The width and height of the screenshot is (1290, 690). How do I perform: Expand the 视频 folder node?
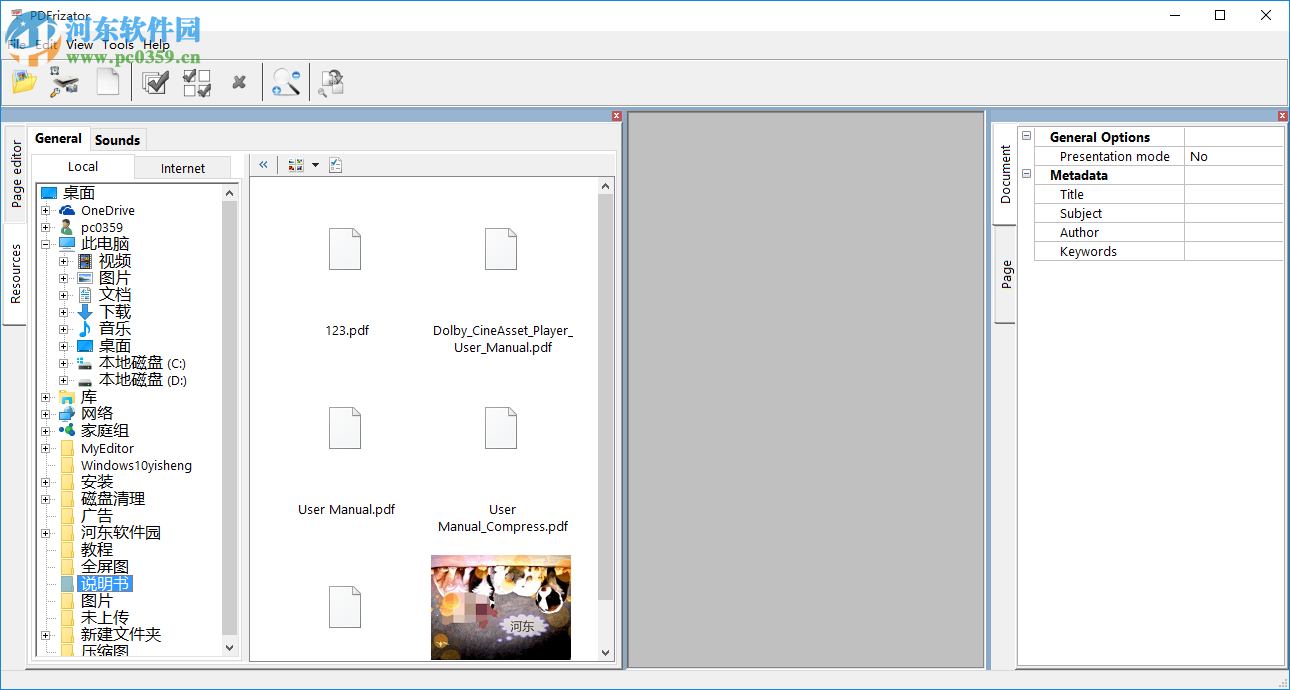(x=63, y=261)
